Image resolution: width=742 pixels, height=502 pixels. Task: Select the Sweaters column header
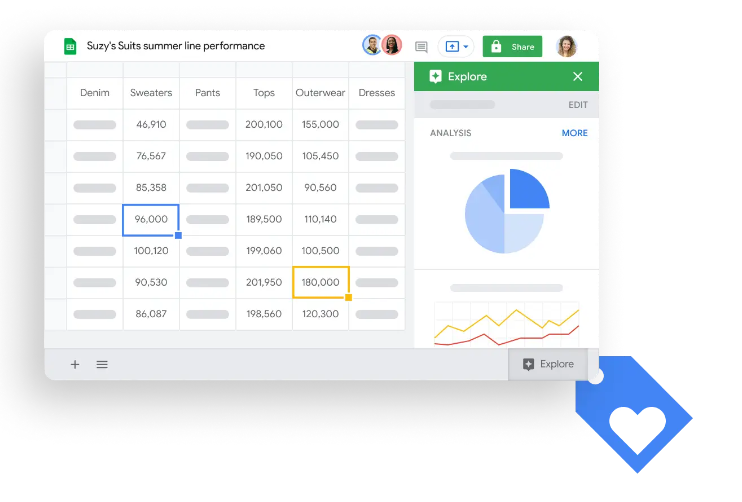point(151,93)
